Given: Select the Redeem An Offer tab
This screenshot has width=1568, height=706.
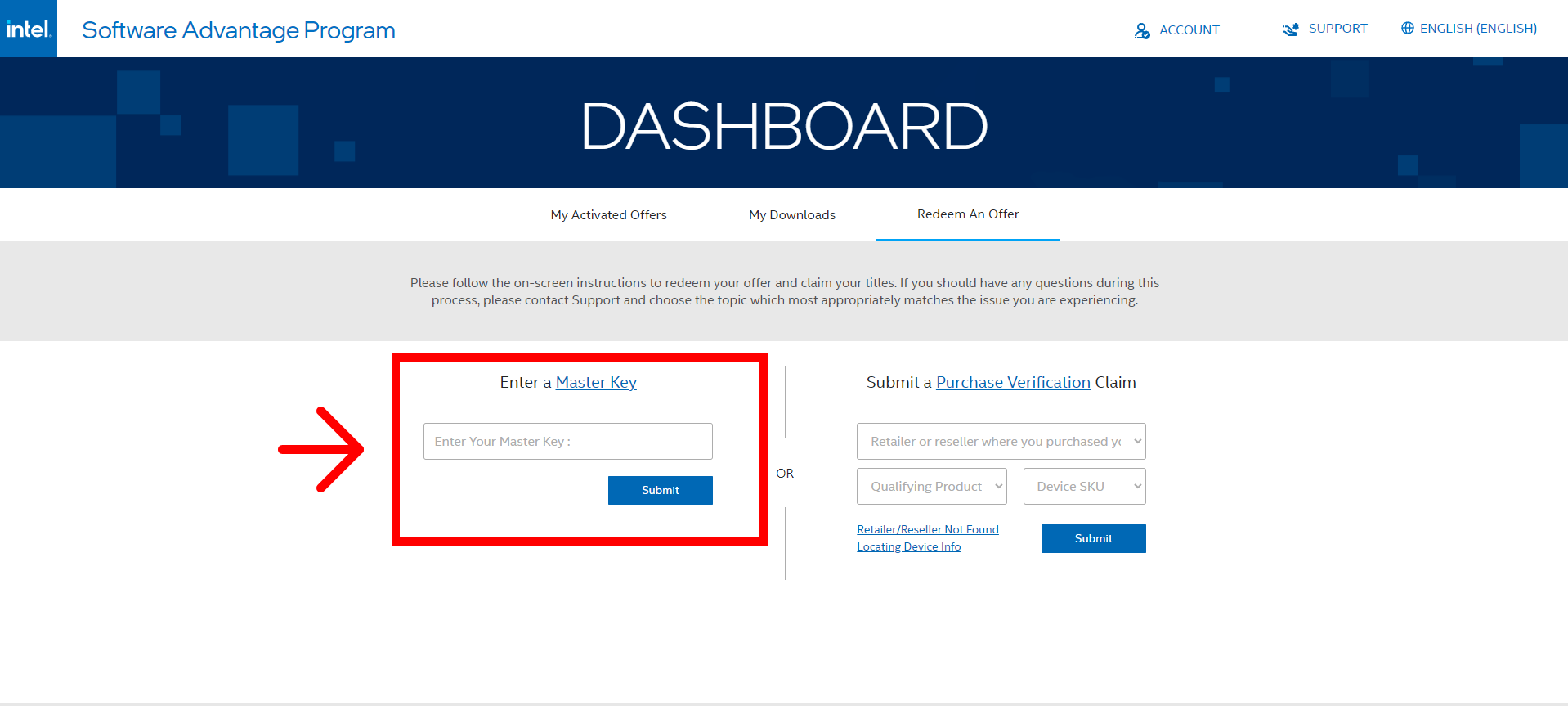Looking at the screenshot, I should (x=968, y=214).
